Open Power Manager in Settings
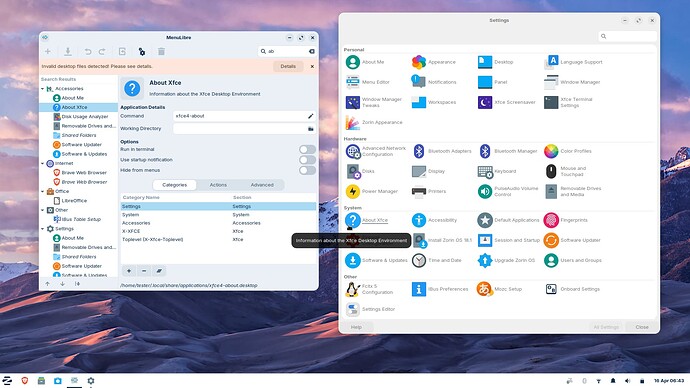The height and width of the screenshot is (388, 690). pyautogui.click(x=372, y=191)
